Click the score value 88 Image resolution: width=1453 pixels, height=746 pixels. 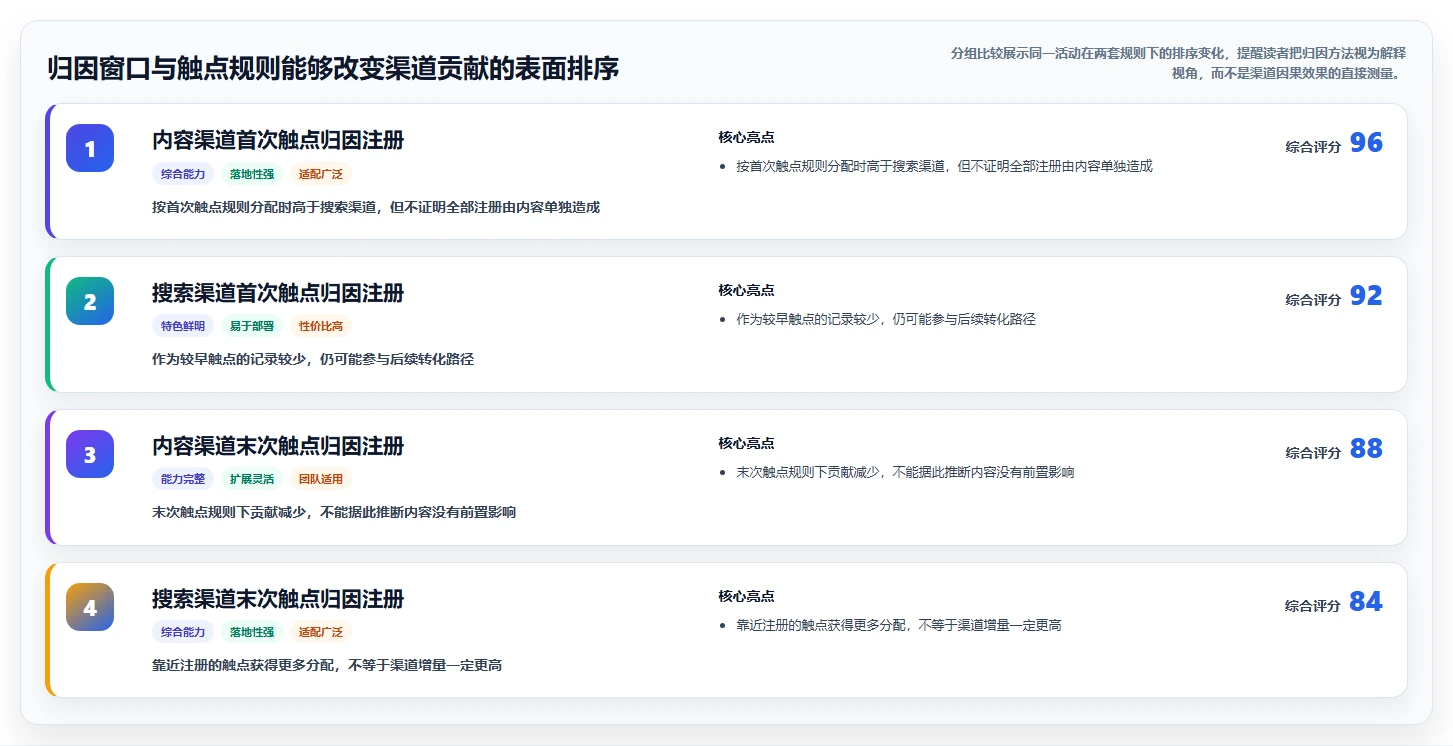pyautogui.click(x=1366, y=449)
